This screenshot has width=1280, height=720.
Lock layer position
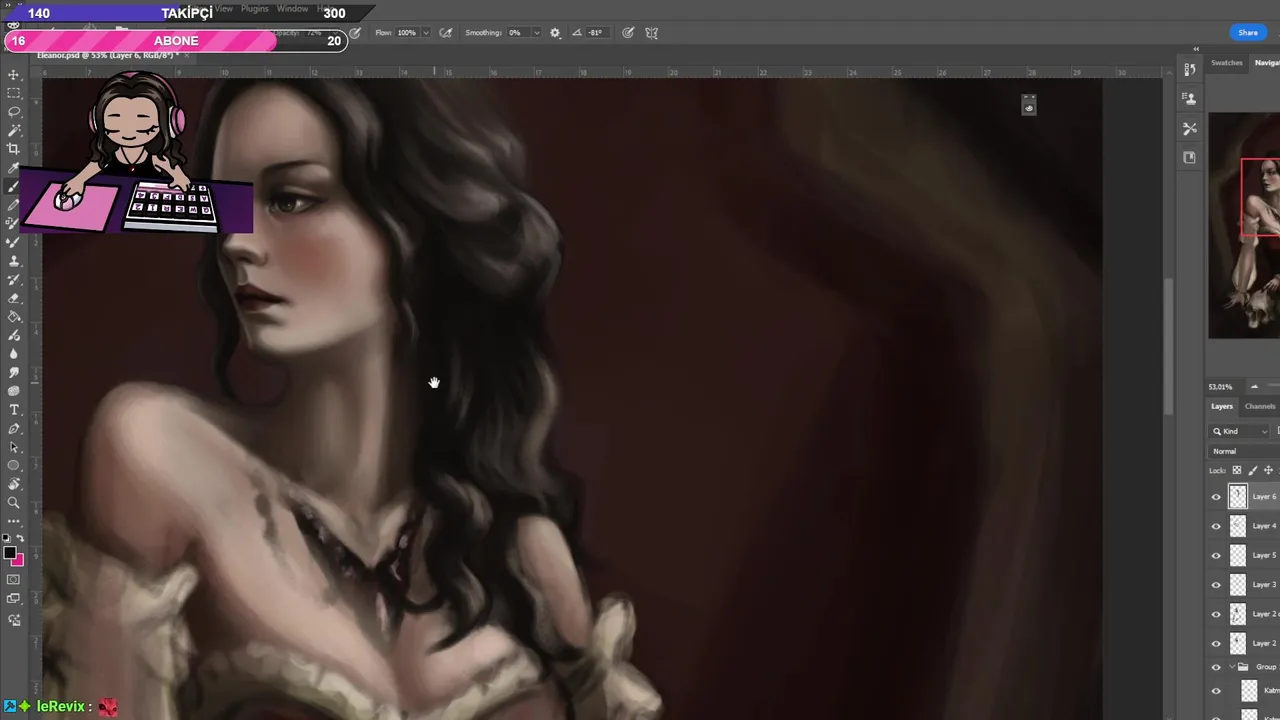(1268, 471)
